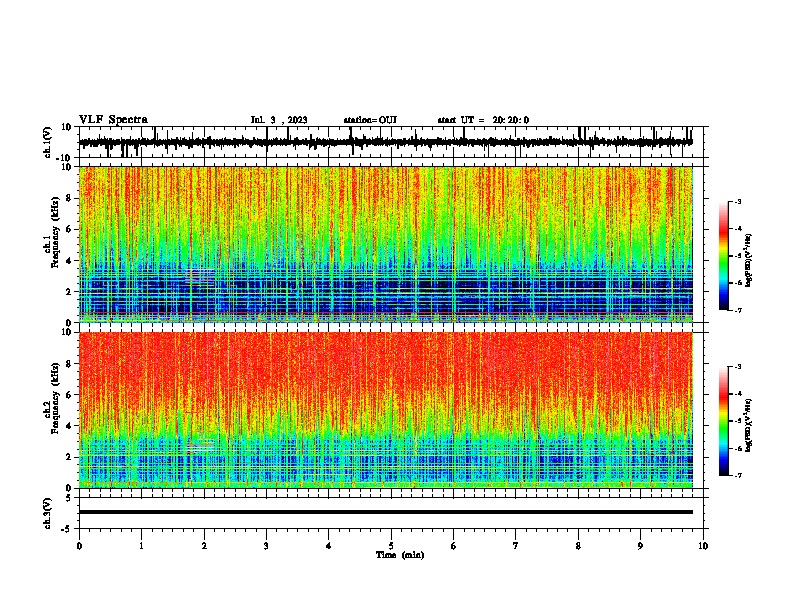Click inside the ch.1 frequency spectrogram
Image resolution: width=792 pixels, height=612 pixels.
[x=385, y=244]
